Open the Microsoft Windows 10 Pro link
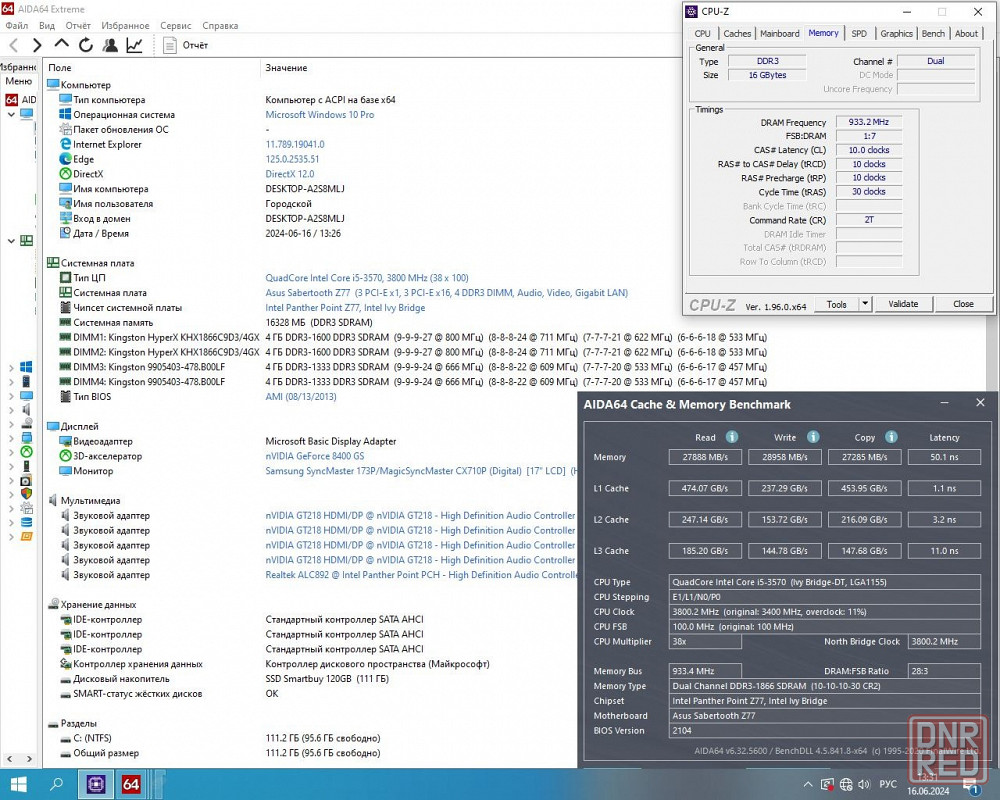The height and width of the screenshot is (800, 1000). click(320, 115)
